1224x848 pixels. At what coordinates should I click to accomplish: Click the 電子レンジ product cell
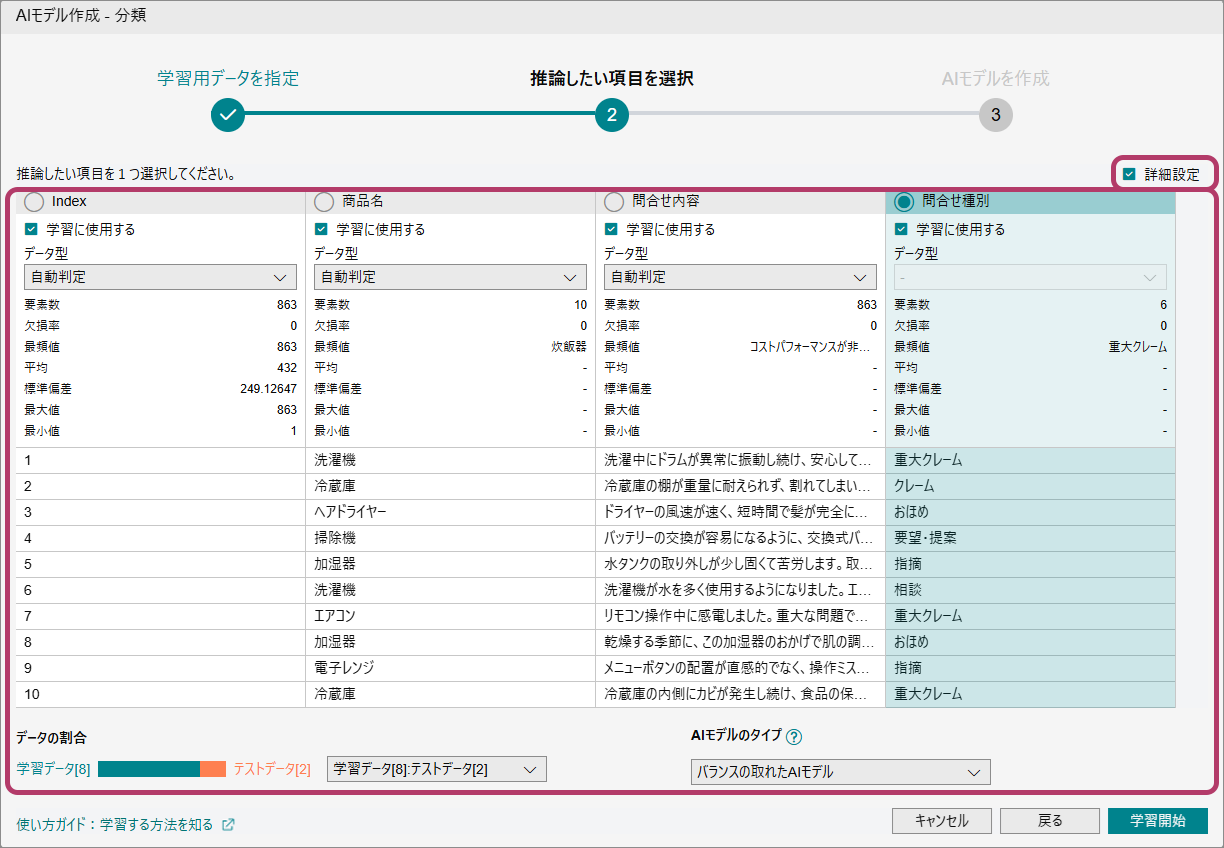pyautogui.click(x=450, y=668)
